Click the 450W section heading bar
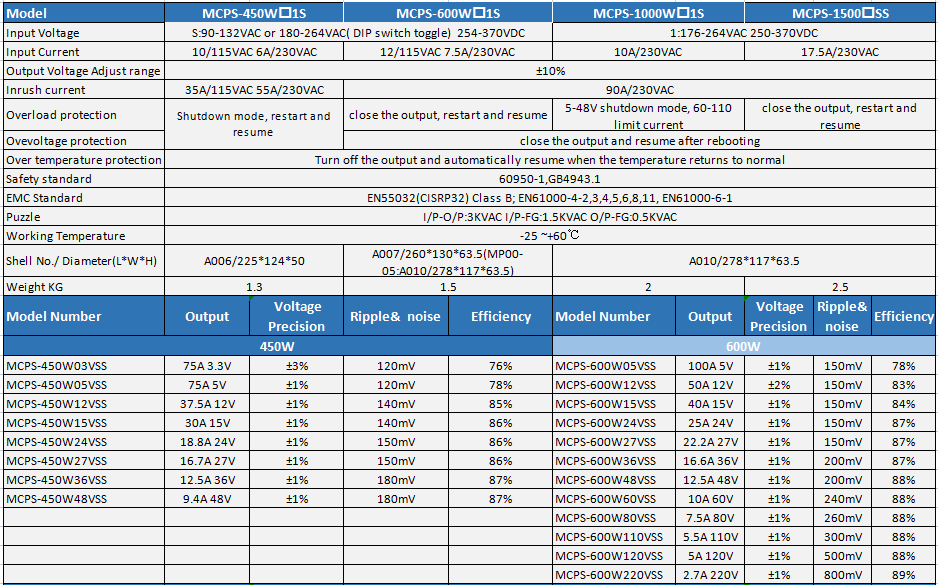This screenshot has height=585, width=938. click(x=277, y=346)
